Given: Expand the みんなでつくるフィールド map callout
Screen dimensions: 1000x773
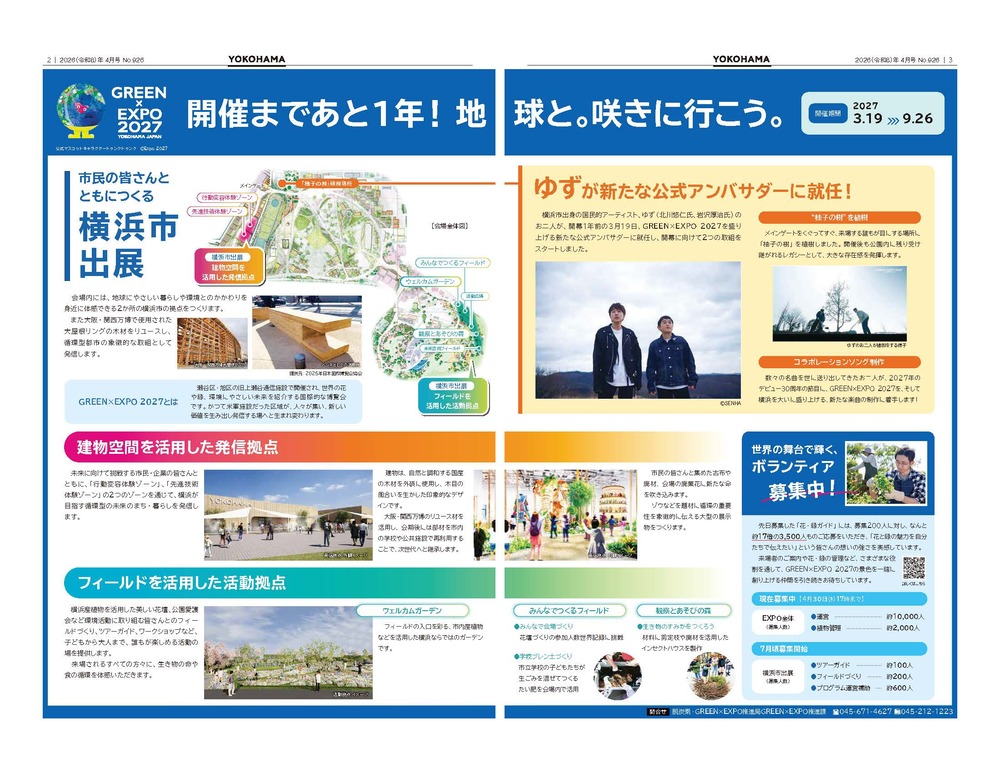Looking at the screenshot, I should click(453, 263).
